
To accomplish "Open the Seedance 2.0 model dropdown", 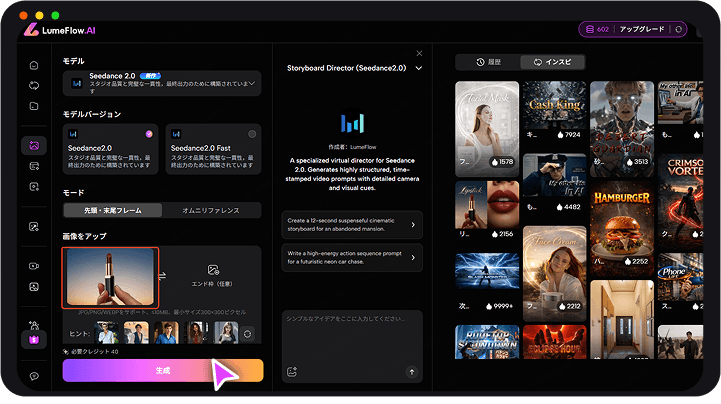I will pos(251,82).
